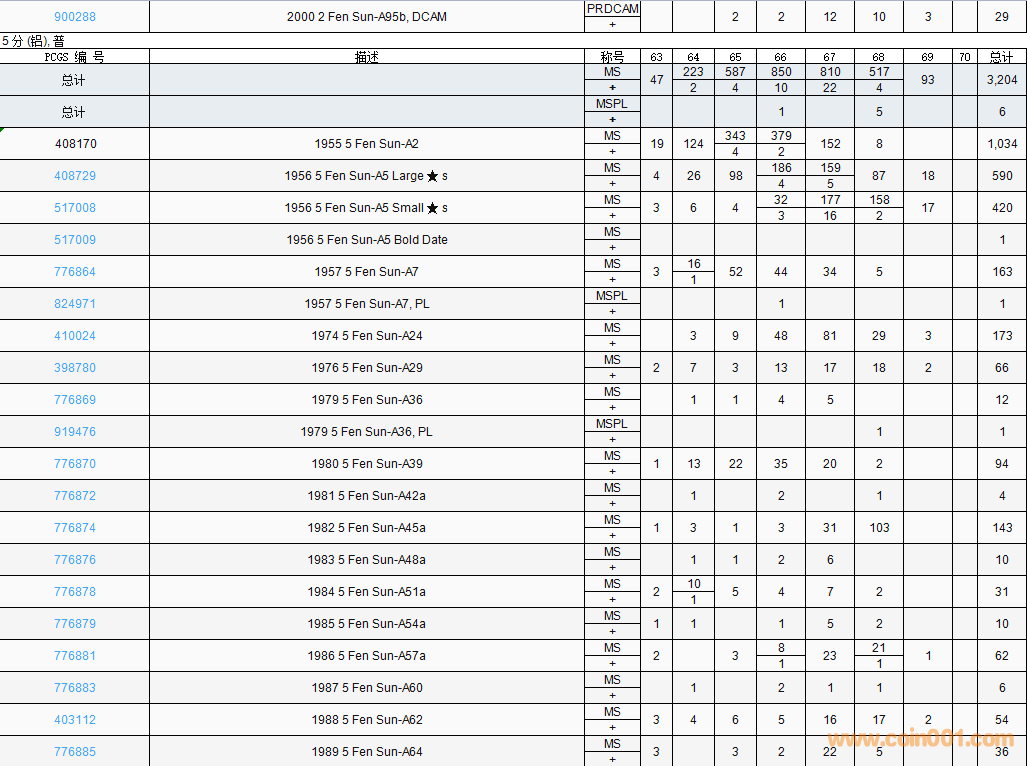Open the 517008 coin number link

pyautogui.click(x=75, y=208)
